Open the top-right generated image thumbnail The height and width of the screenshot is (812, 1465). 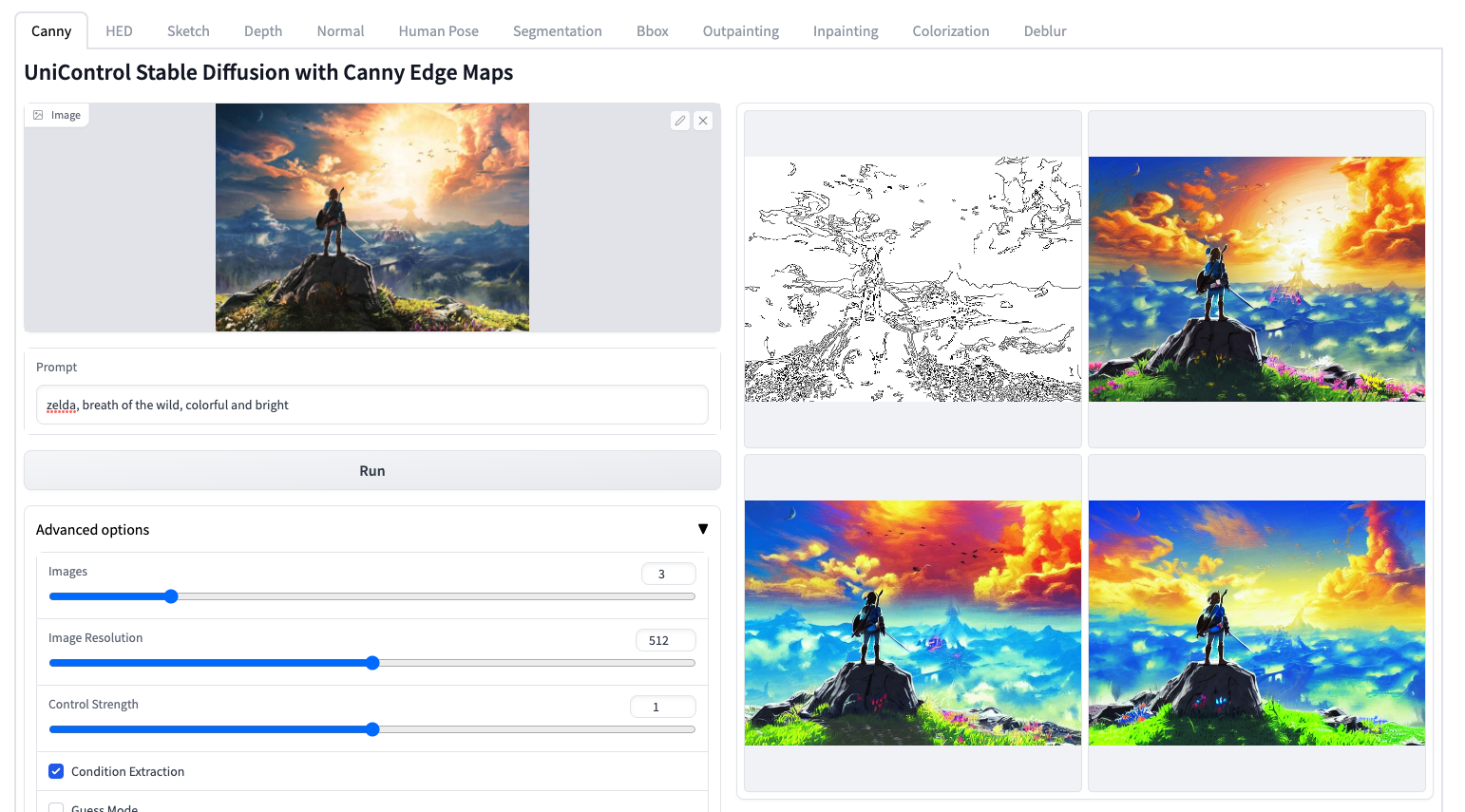[x=1256, y=279]
